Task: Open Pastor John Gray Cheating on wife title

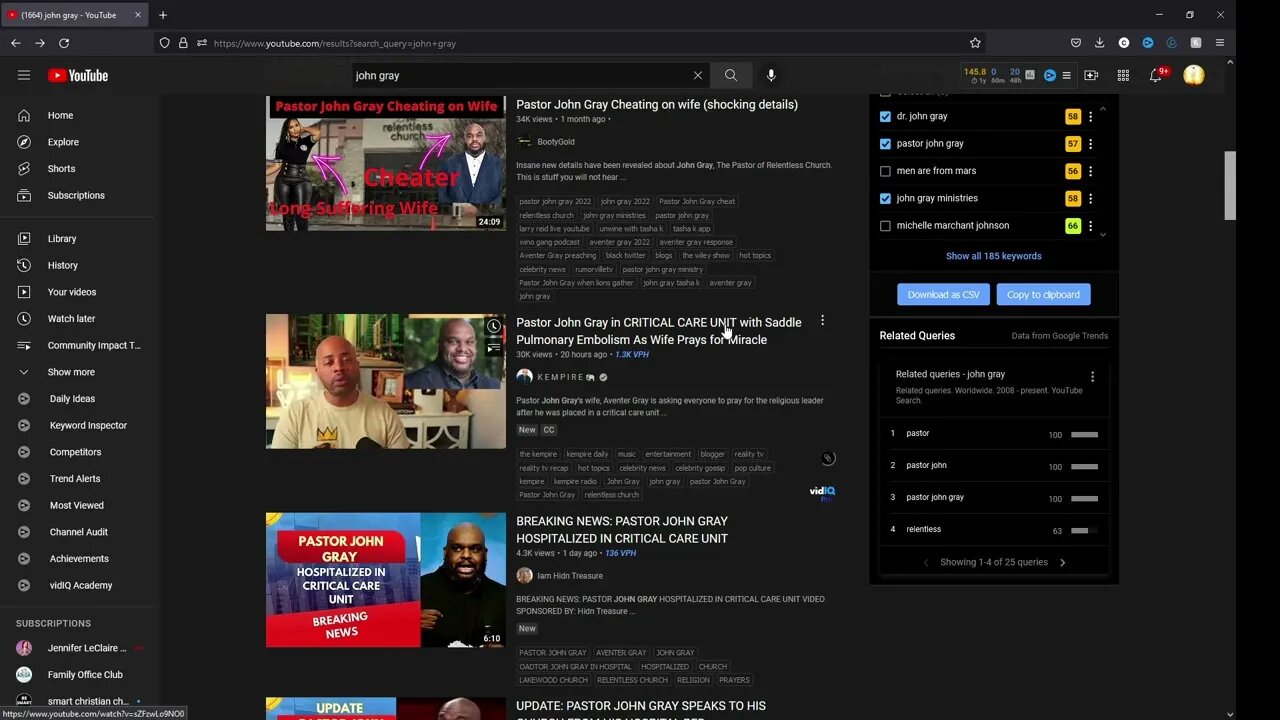Action: click(x=657, y=104)
